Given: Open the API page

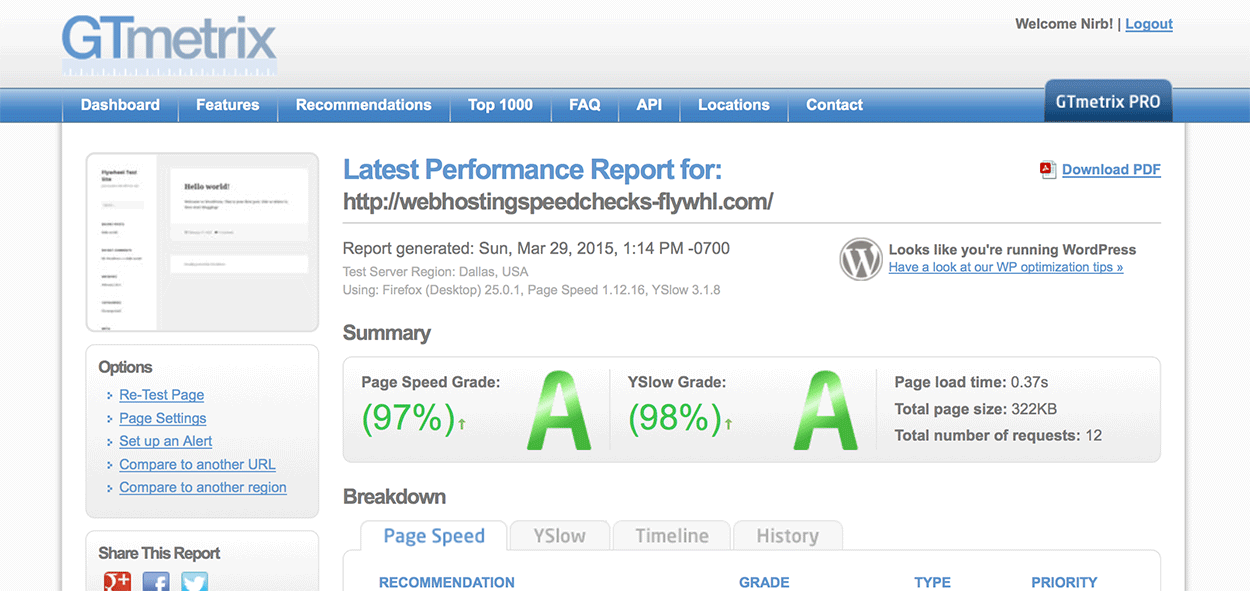Looking at the screenshot, I should point(649,105).
